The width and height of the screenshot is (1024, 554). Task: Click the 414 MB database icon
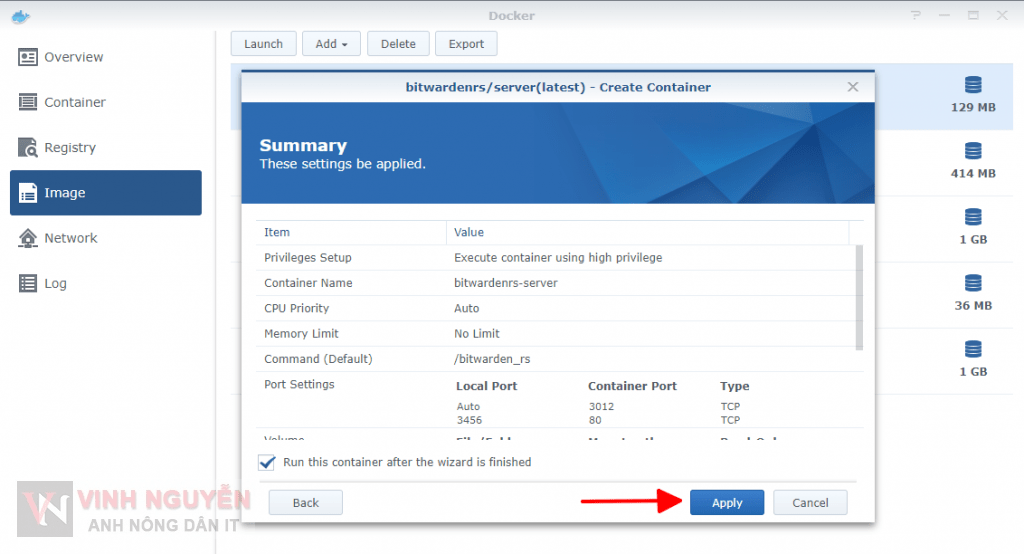point(973,151)
